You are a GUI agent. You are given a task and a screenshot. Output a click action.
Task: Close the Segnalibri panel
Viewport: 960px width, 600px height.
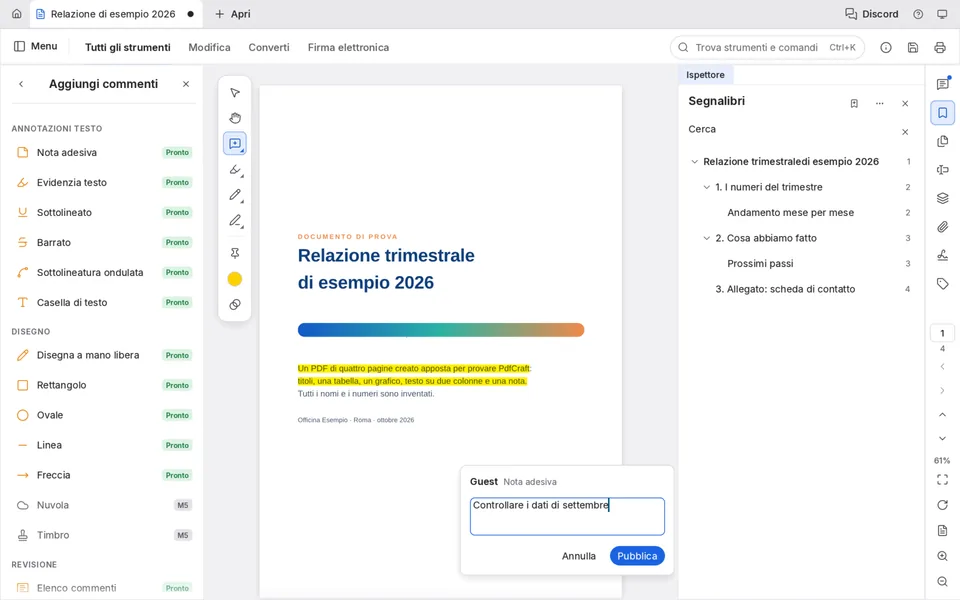click(x=905, y=103)
